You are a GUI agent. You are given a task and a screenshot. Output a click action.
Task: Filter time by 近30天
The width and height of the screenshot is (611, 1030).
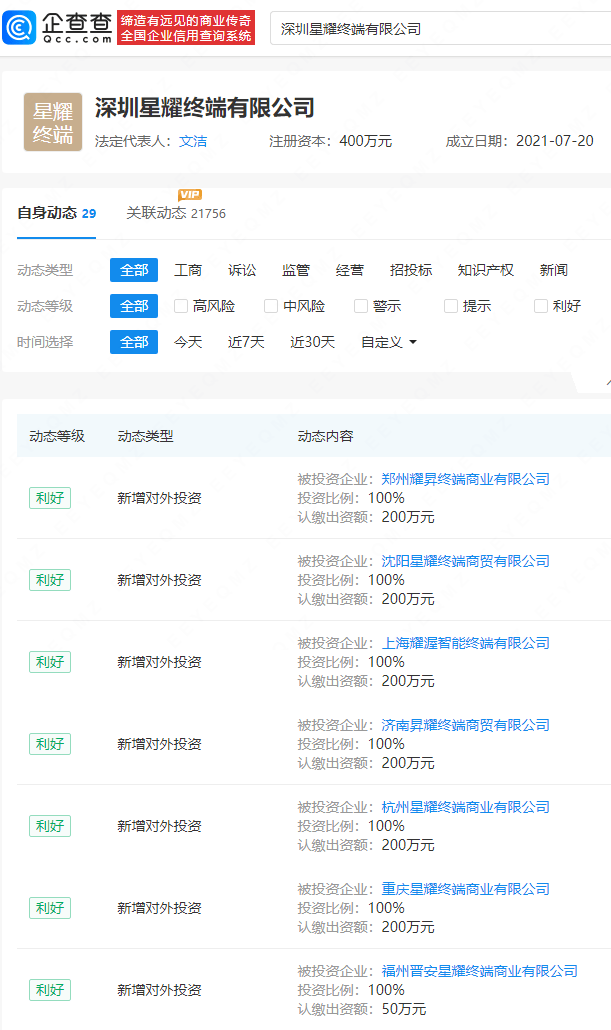[x=313, y=342]
